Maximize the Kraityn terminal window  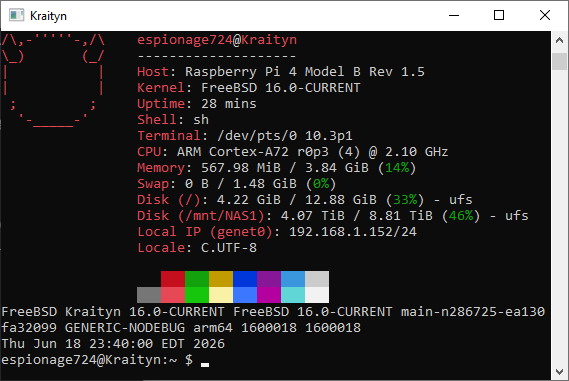499,15
